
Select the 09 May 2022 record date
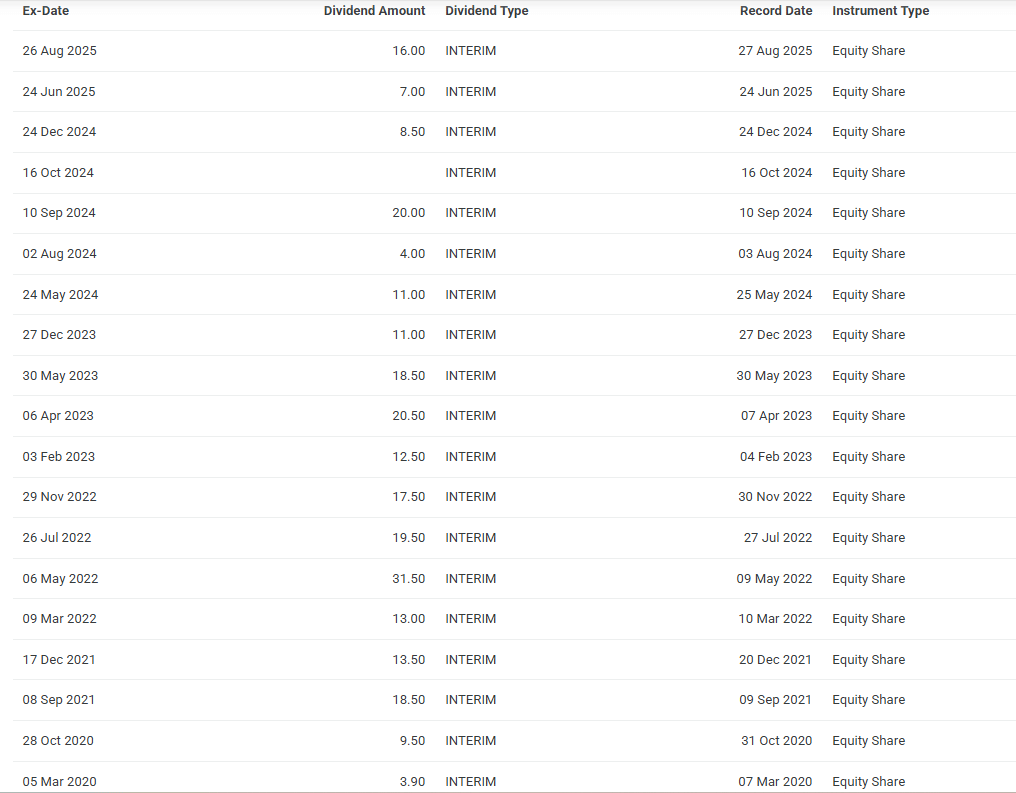tap(774, 579)
